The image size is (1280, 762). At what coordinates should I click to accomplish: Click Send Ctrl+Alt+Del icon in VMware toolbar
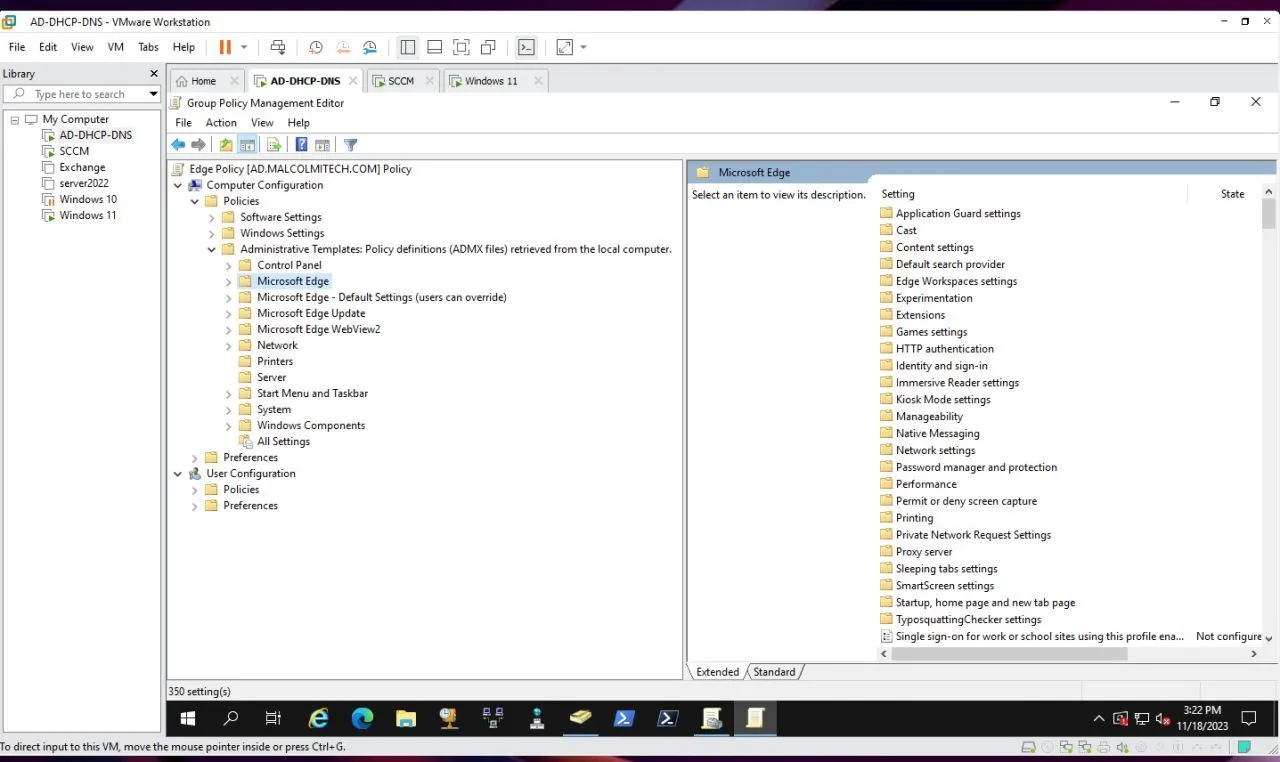tap(278, 47)
